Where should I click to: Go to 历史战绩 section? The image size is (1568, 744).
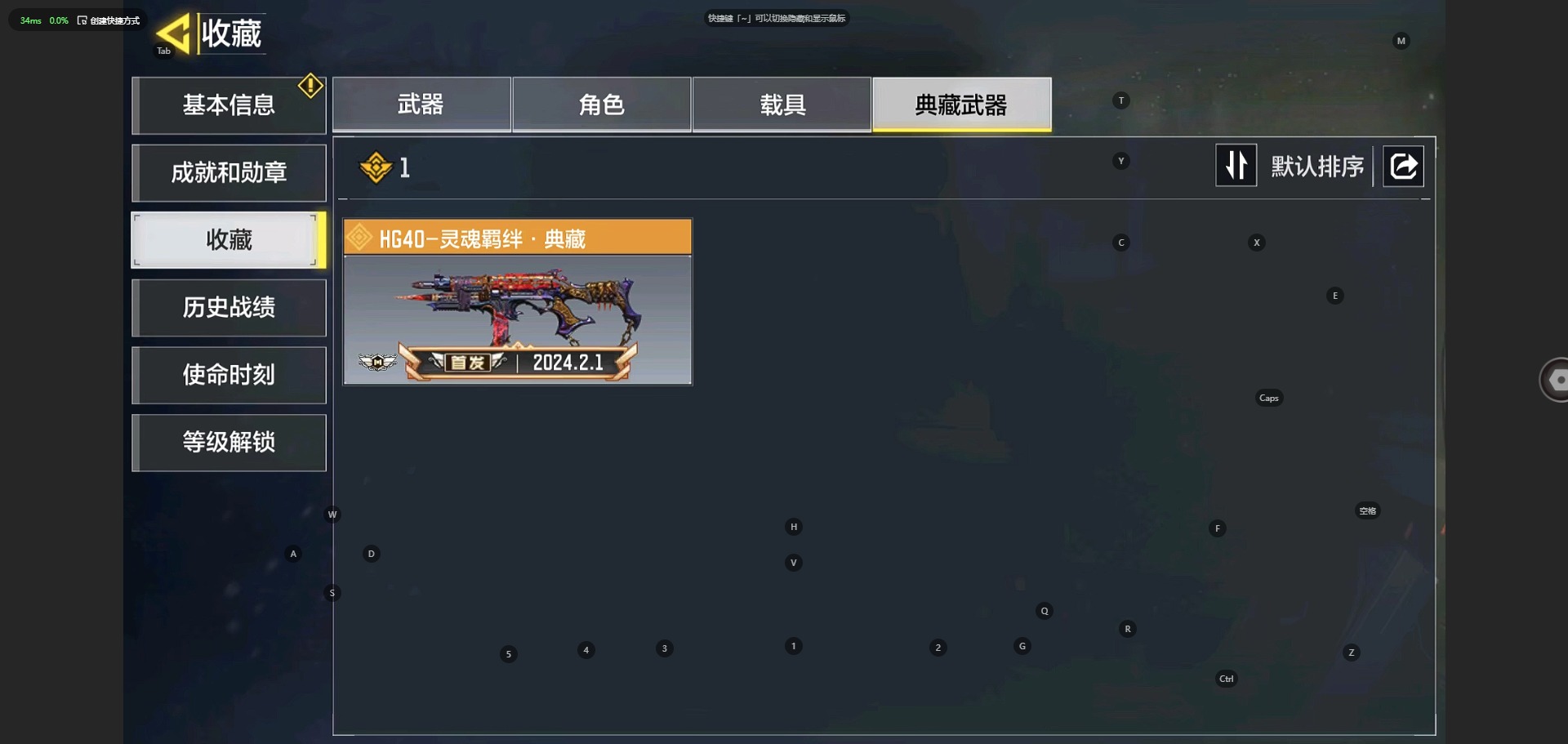pyautogui.click(x=229, y=308)
